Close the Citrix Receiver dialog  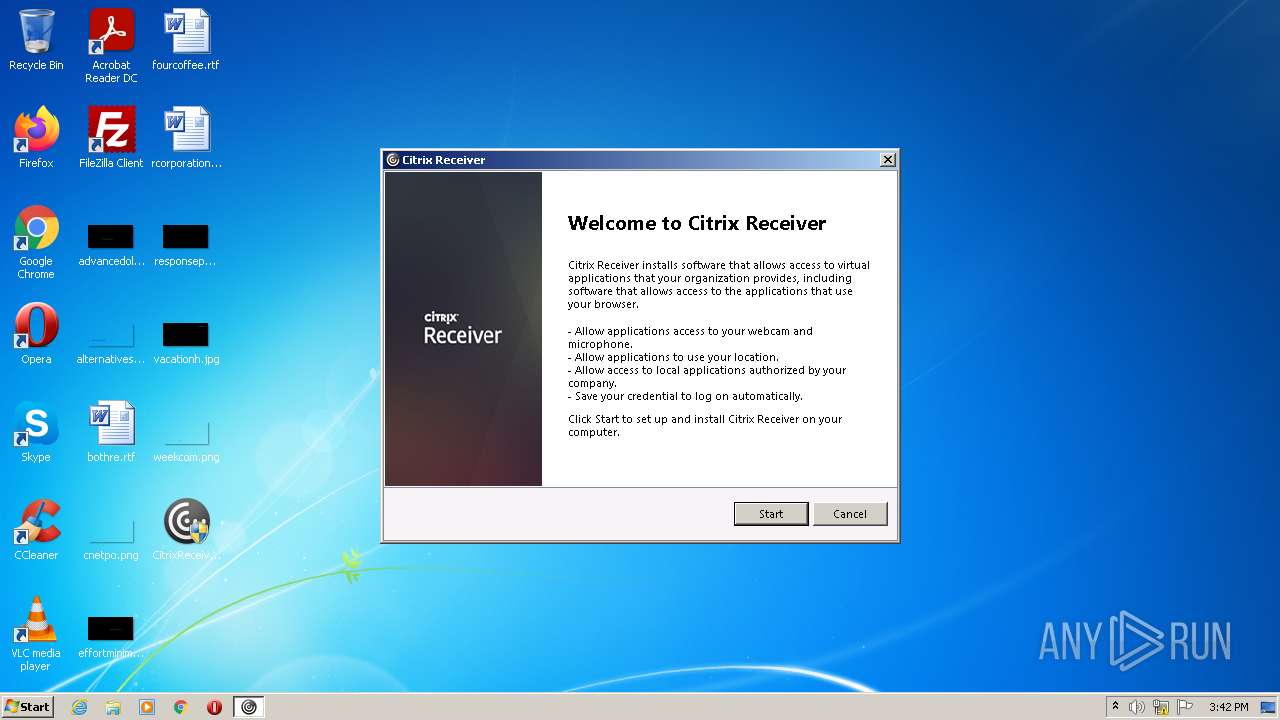pos(887,160)
